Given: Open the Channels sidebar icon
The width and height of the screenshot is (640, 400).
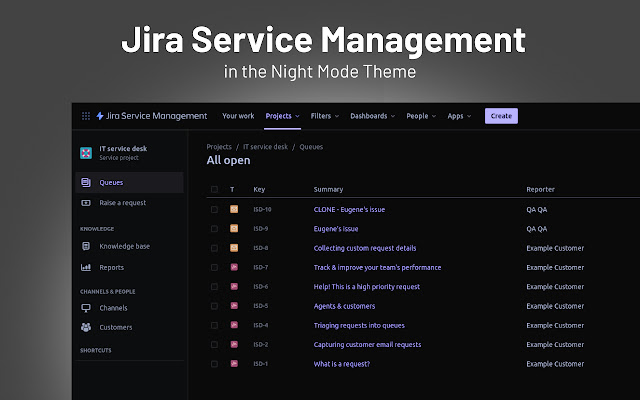Looking at the screenshot, I should tap(86, 308).
